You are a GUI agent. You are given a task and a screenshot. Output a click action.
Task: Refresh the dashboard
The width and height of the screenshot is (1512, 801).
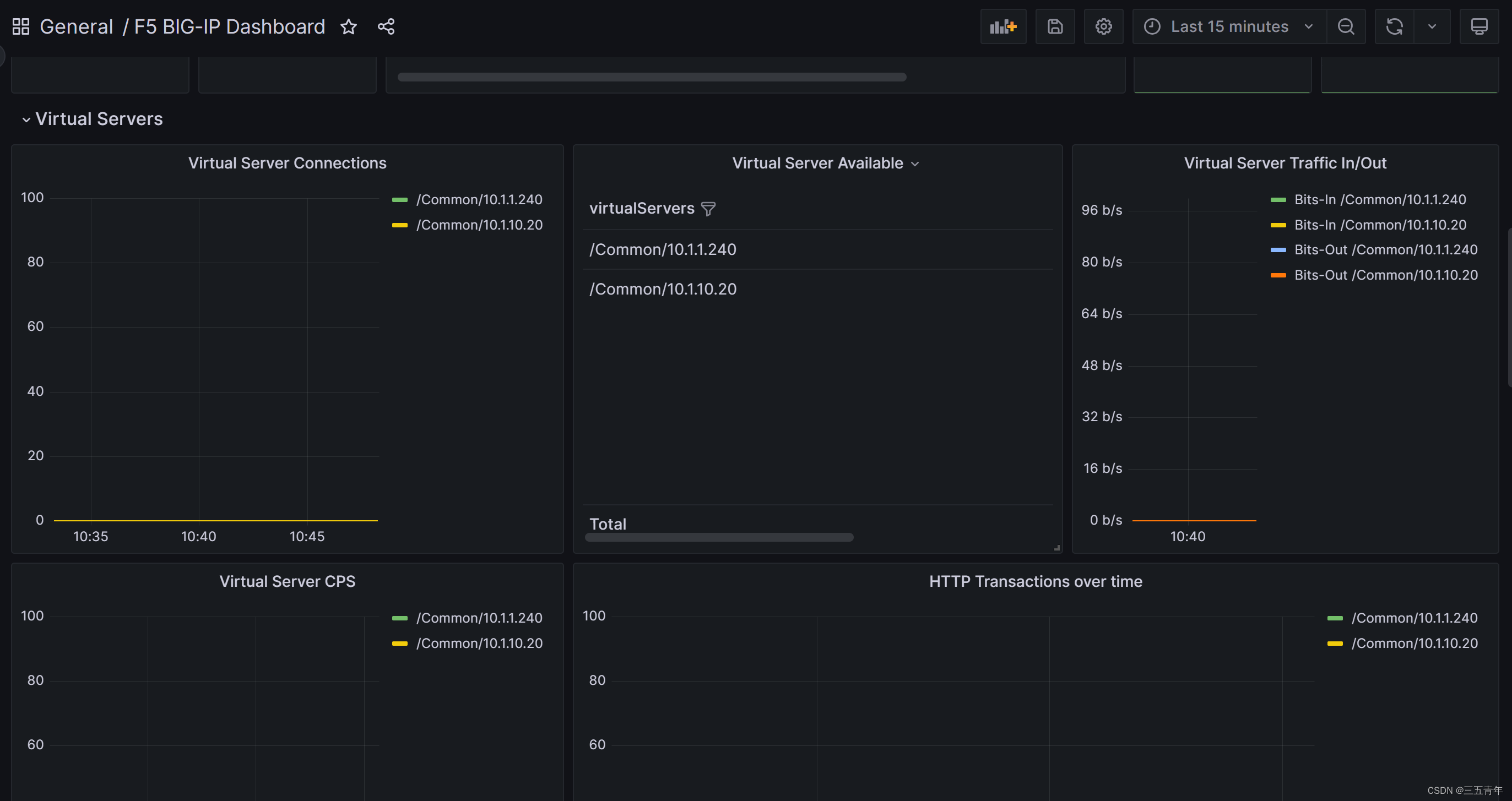(1395, 26)
